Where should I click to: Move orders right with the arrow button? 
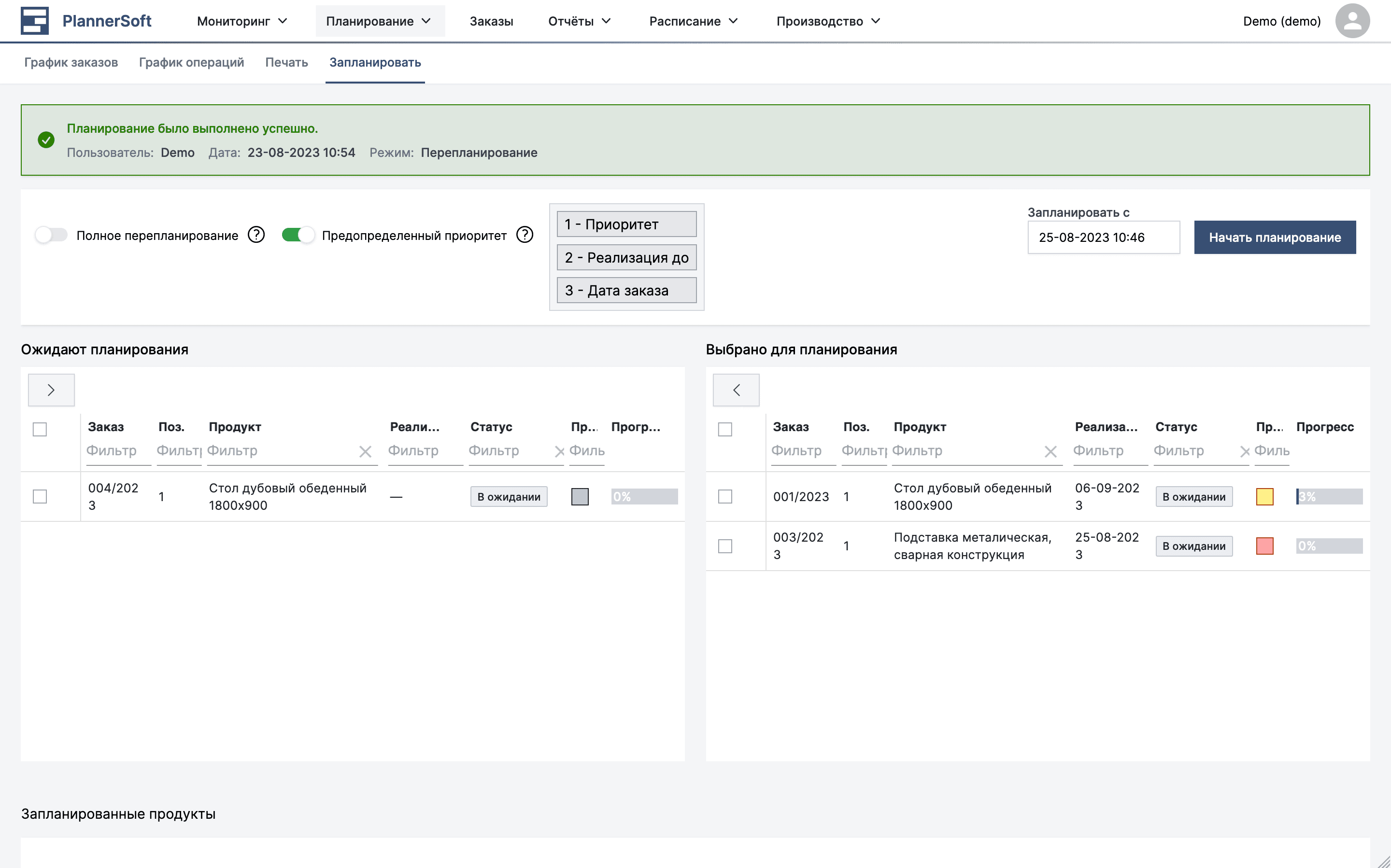click(51, 390)
